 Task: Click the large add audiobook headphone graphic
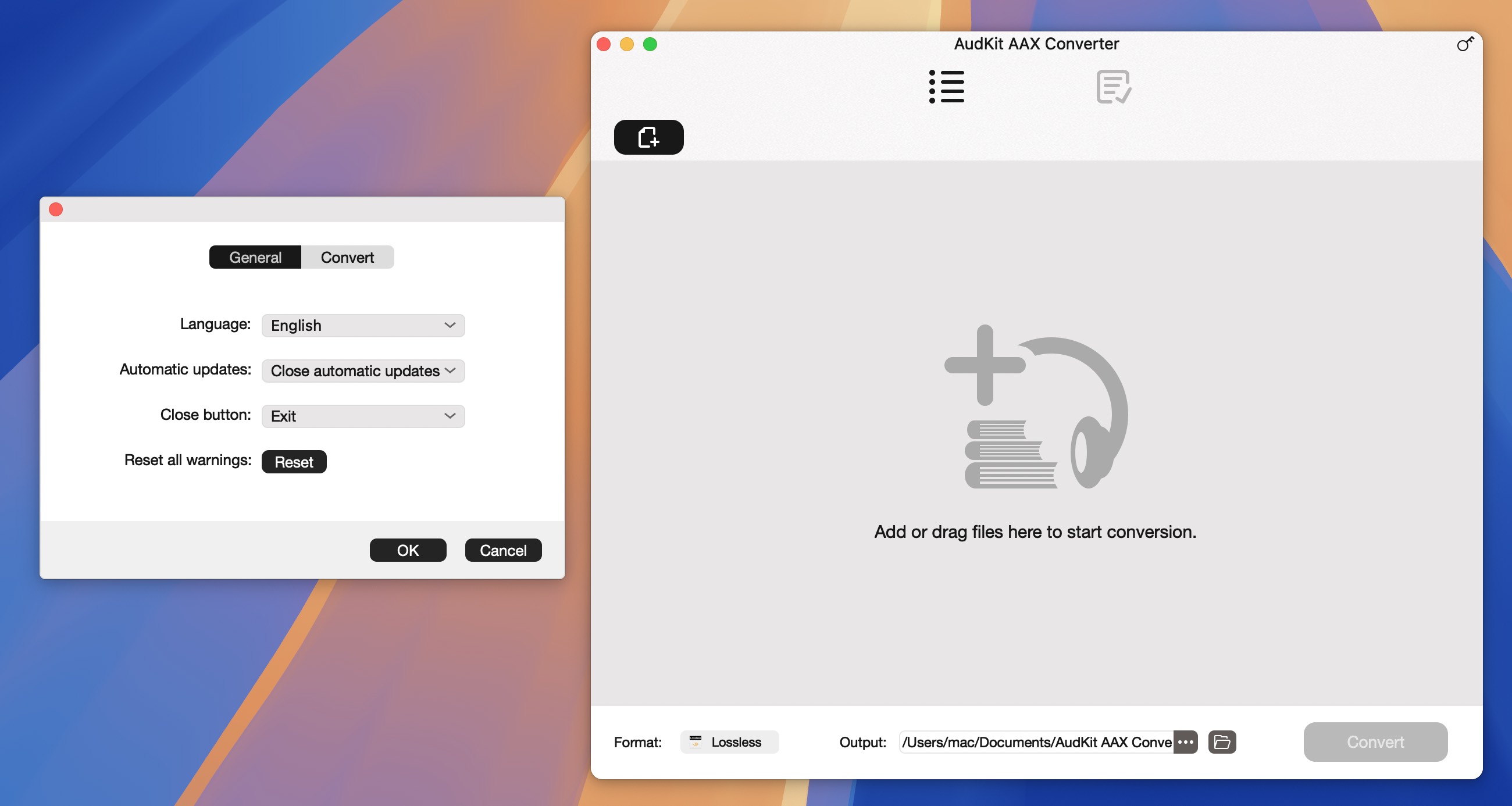click(1035, 407)
